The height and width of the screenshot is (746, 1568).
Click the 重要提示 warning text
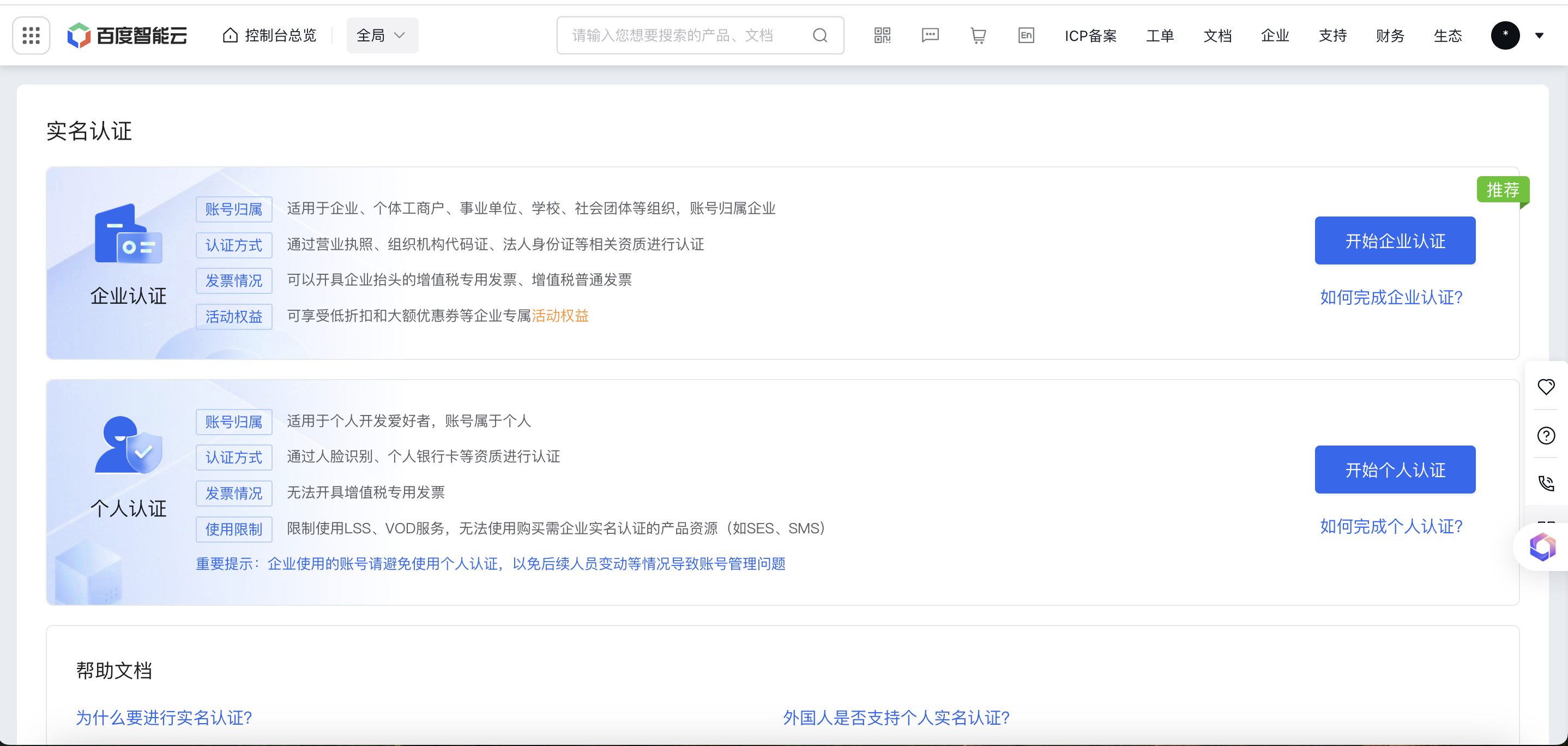491,564
